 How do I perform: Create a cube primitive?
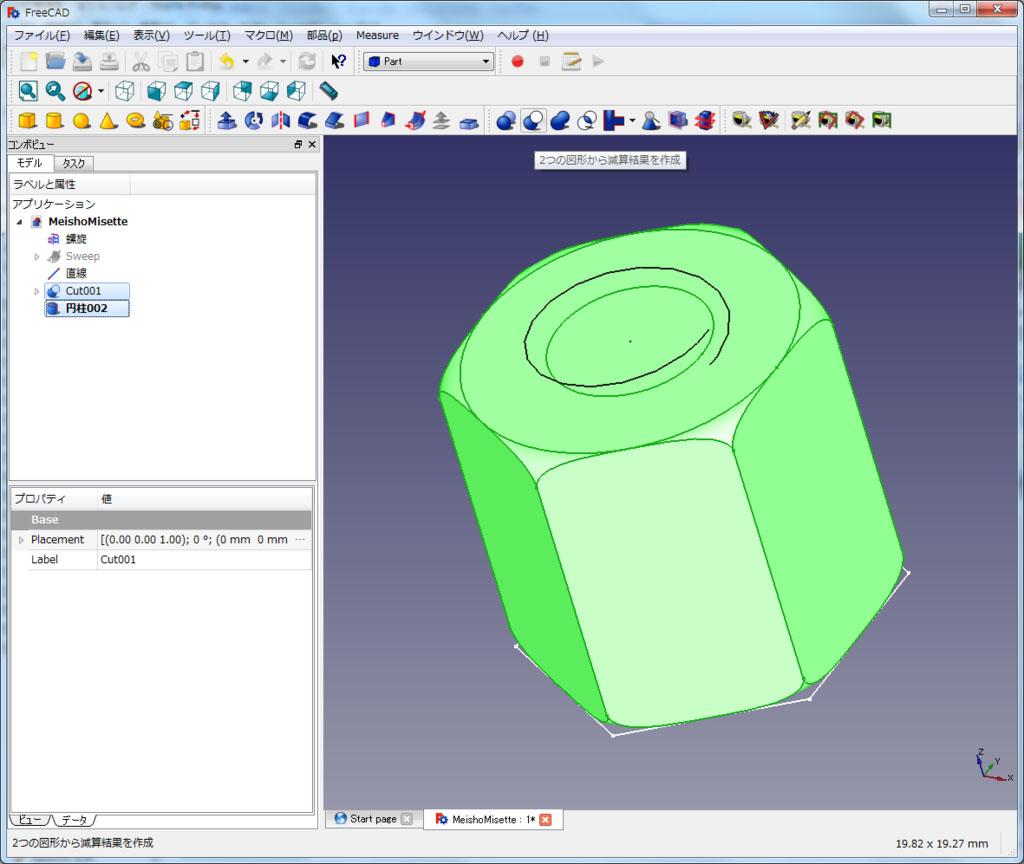point(28,120)
